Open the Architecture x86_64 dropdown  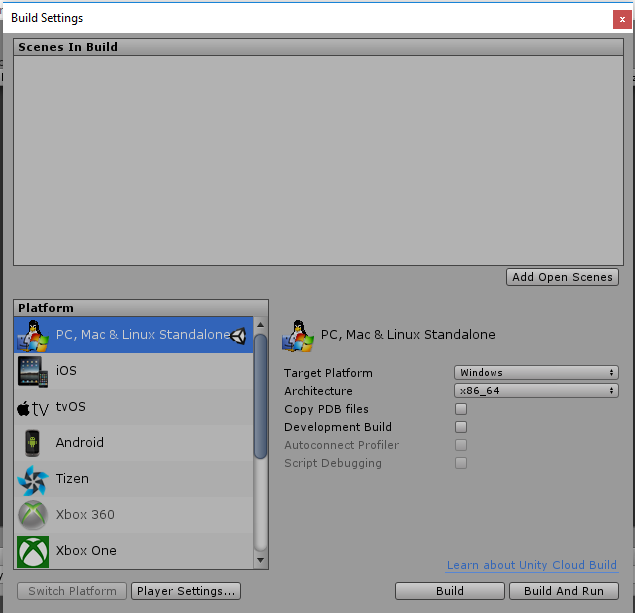(x=536, y=391)
